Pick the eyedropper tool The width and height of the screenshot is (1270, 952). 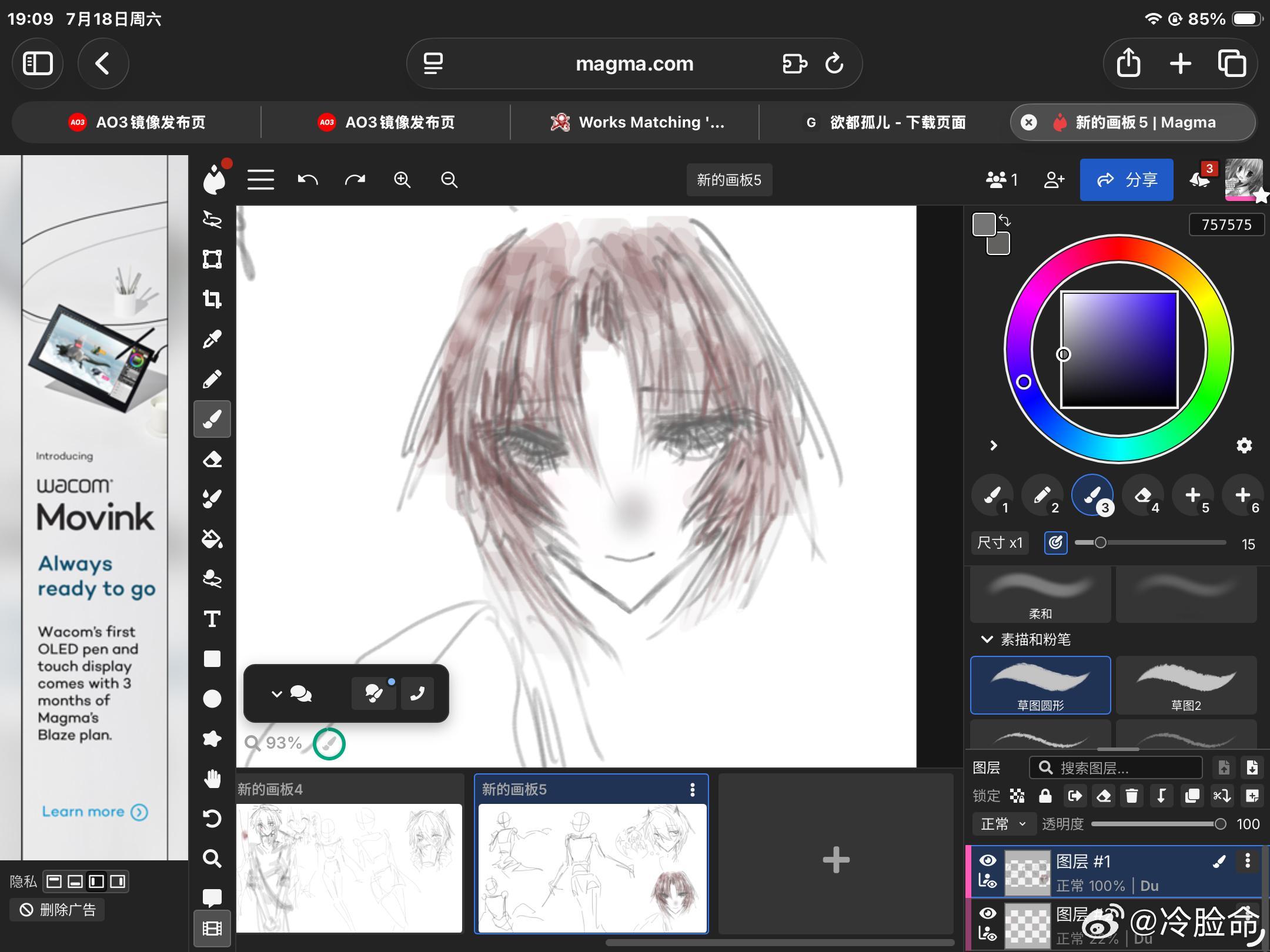click(x=212, y=339)
